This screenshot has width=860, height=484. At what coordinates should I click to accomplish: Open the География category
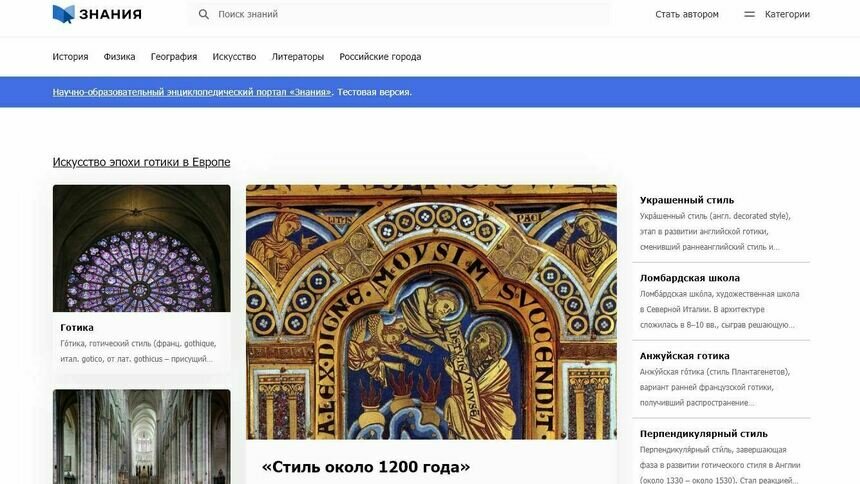pos(174,57)
